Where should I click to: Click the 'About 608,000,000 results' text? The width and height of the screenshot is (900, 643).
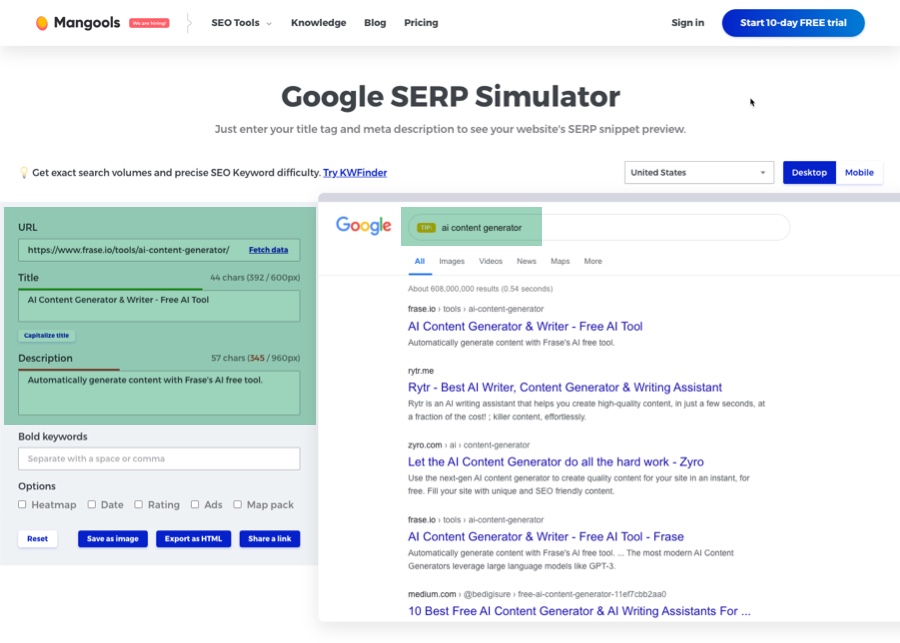pyautogui.click(x=480, y=289)
